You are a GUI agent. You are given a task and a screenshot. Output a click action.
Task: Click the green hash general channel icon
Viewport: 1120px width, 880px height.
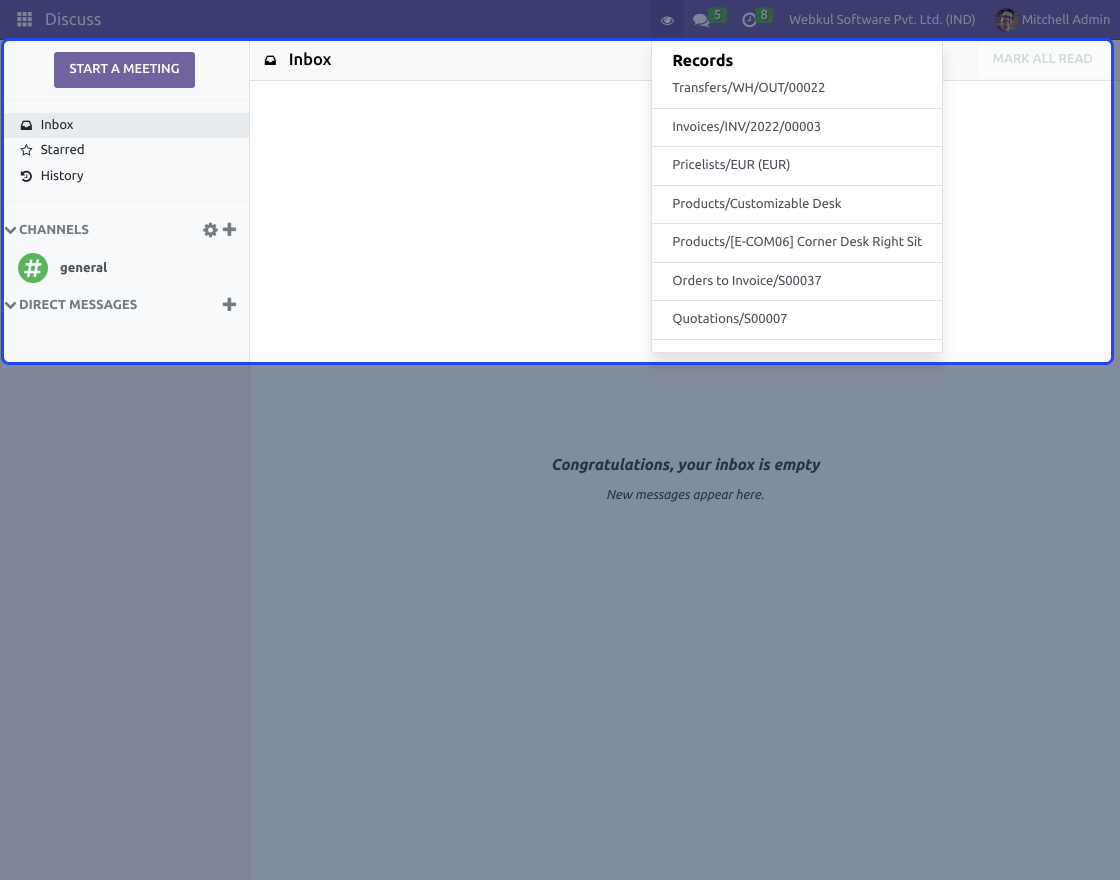33,268
